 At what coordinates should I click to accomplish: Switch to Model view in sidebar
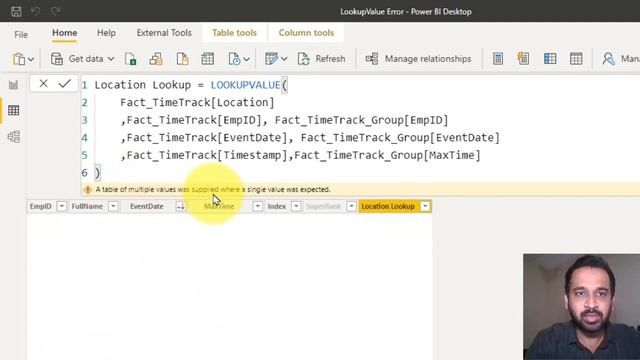point(13,136)
